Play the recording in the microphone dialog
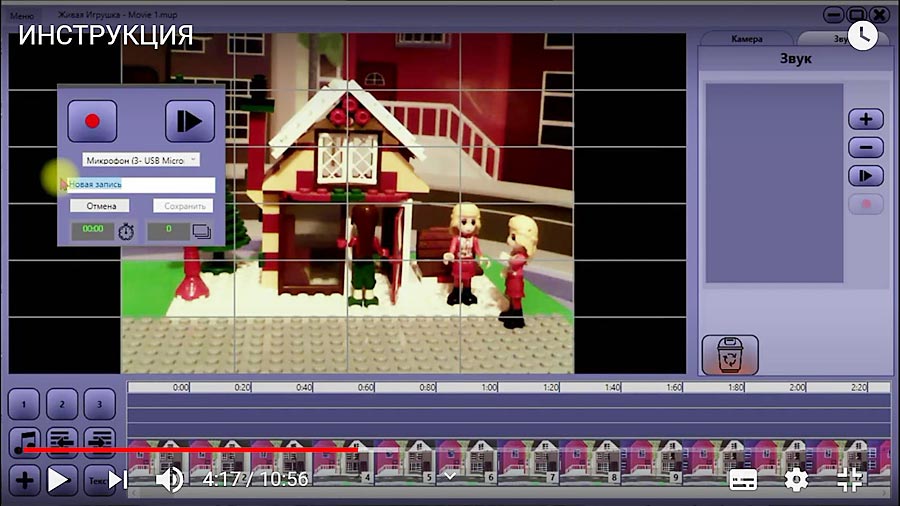Screen dimensions: 900x506 click(189, 121)
